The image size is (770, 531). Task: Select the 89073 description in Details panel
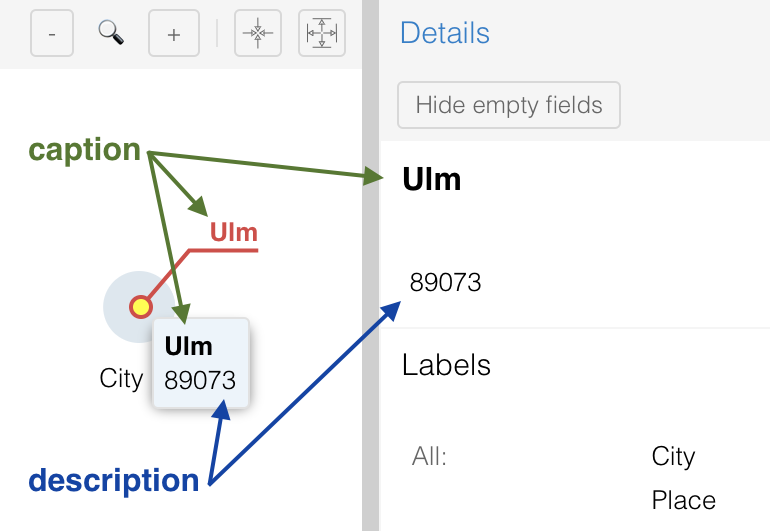pos(446,282)
